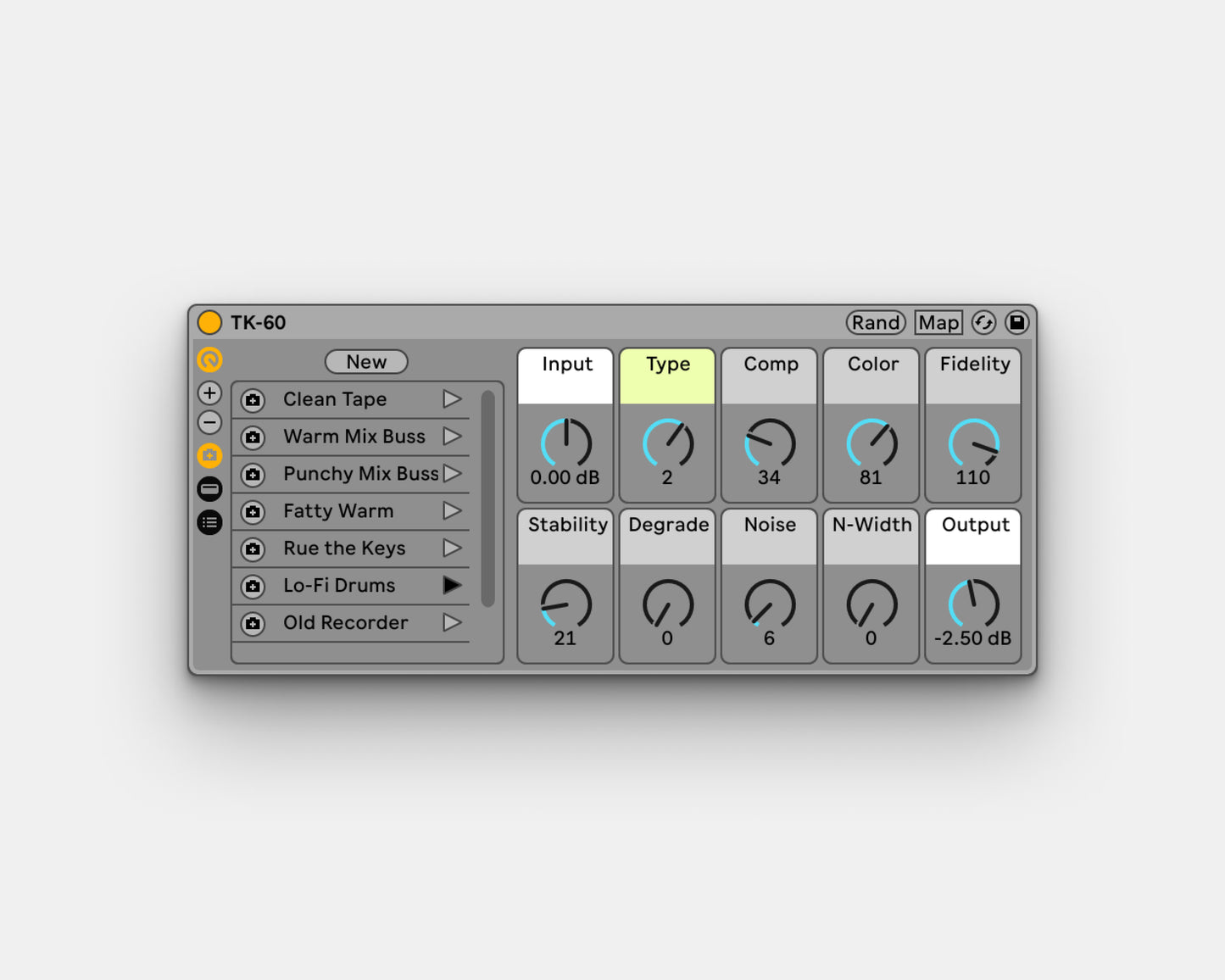Click the variations list scrollbar

coord(487,498)
